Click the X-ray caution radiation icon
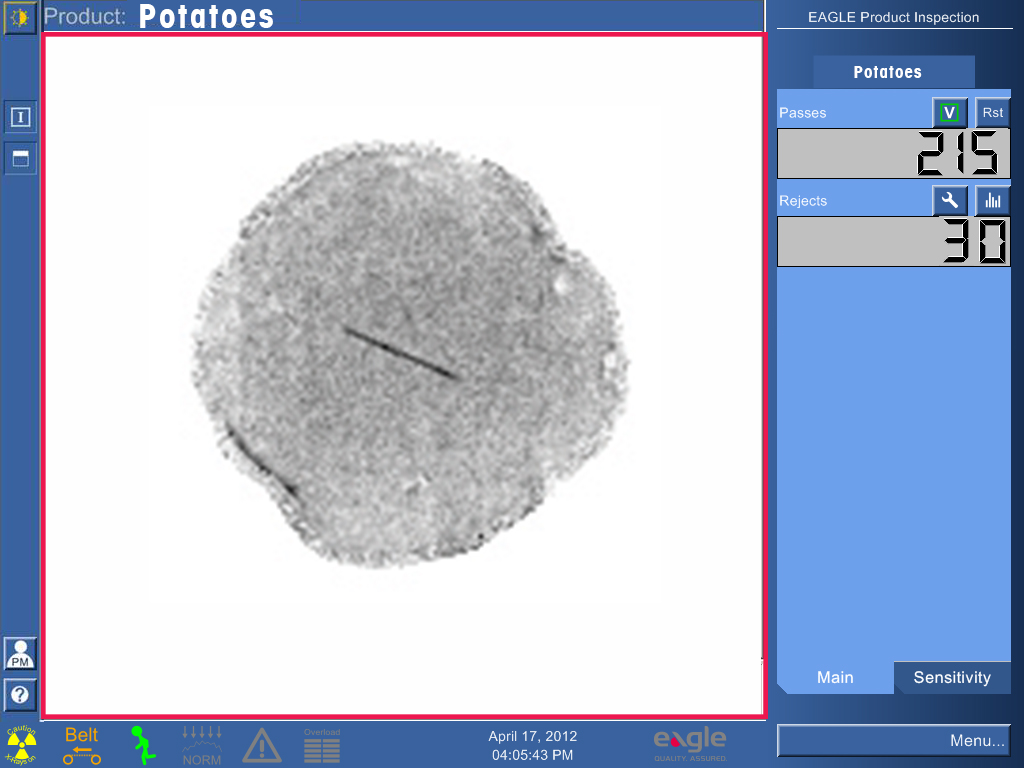The width and height of the screenshot is (1024, 768). coord(21,746)
